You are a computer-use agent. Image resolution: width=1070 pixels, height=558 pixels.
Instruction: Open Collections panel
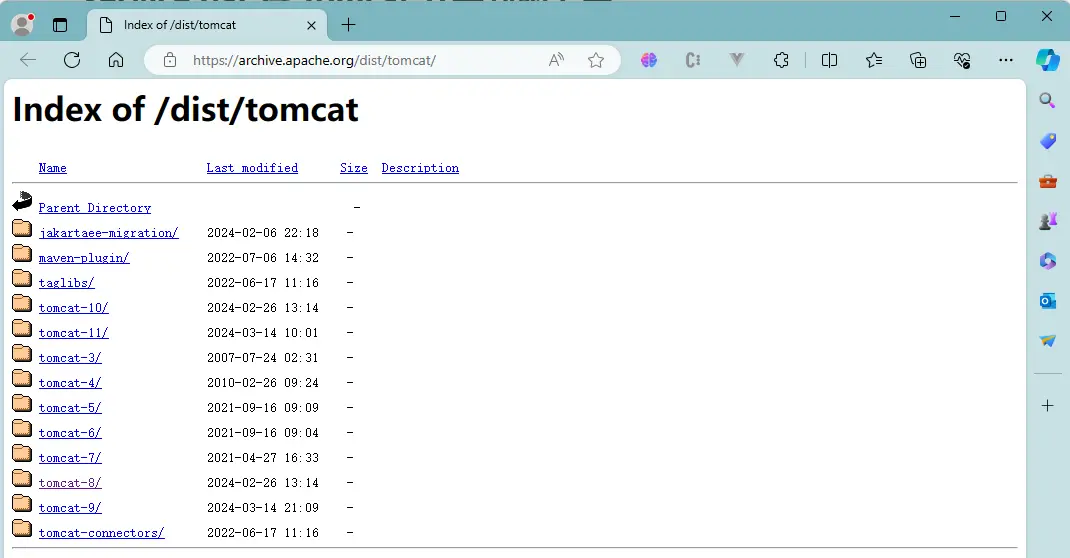point(918,60)
